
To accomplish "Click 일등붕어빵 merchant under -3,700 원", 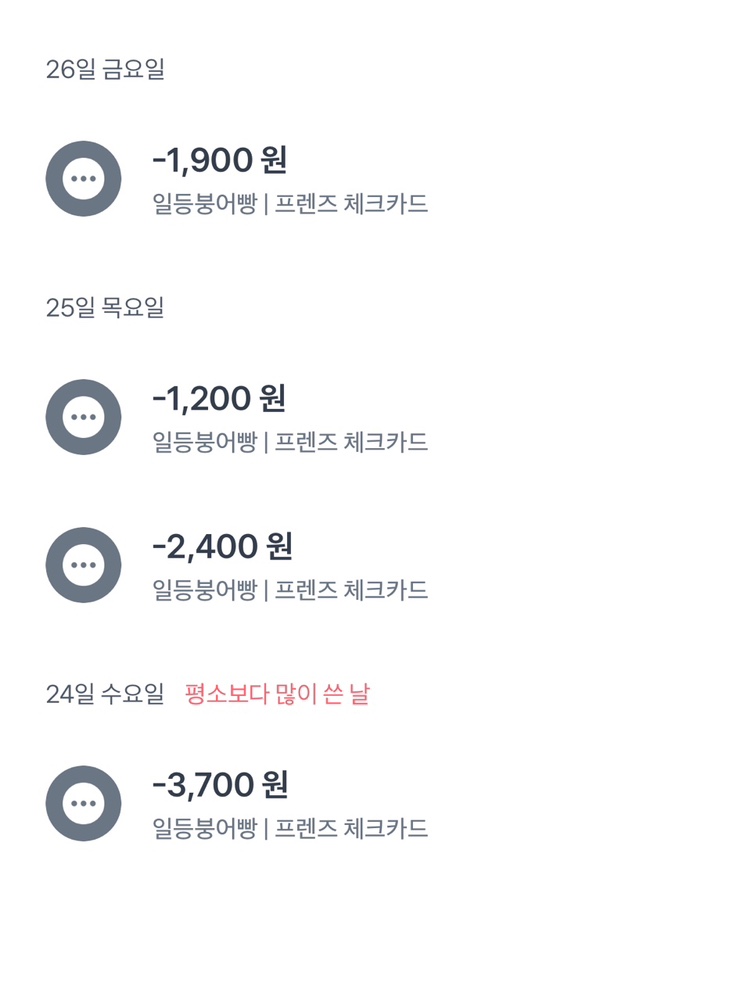I will coord(204,828).
